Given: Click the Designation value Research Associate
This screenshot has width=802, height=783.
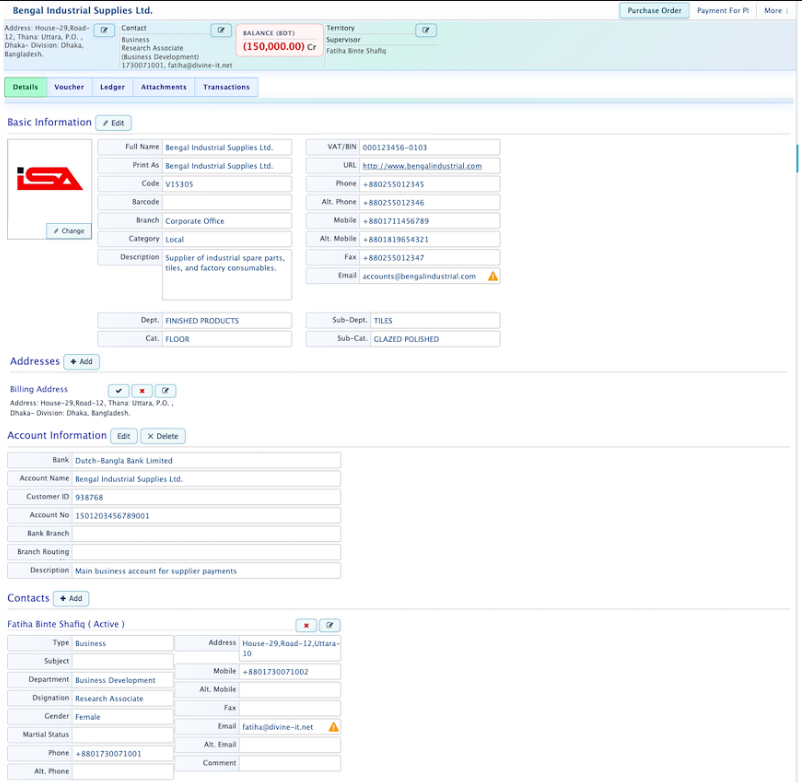Looking at the screenshot, I should 123,699.
